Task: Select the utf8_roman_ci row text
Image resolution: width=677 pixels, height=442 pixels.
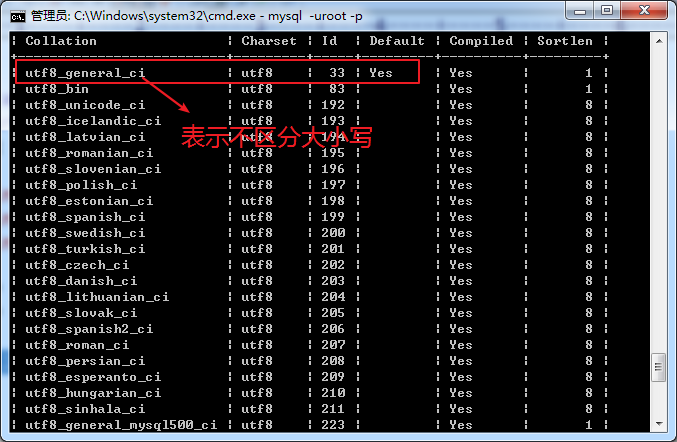Action: coord(77,345)
